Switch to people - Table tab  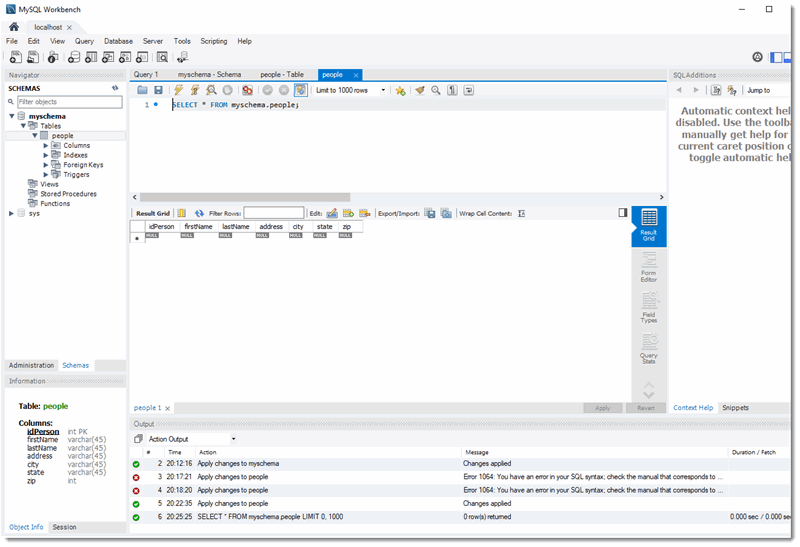click(282, 74)
